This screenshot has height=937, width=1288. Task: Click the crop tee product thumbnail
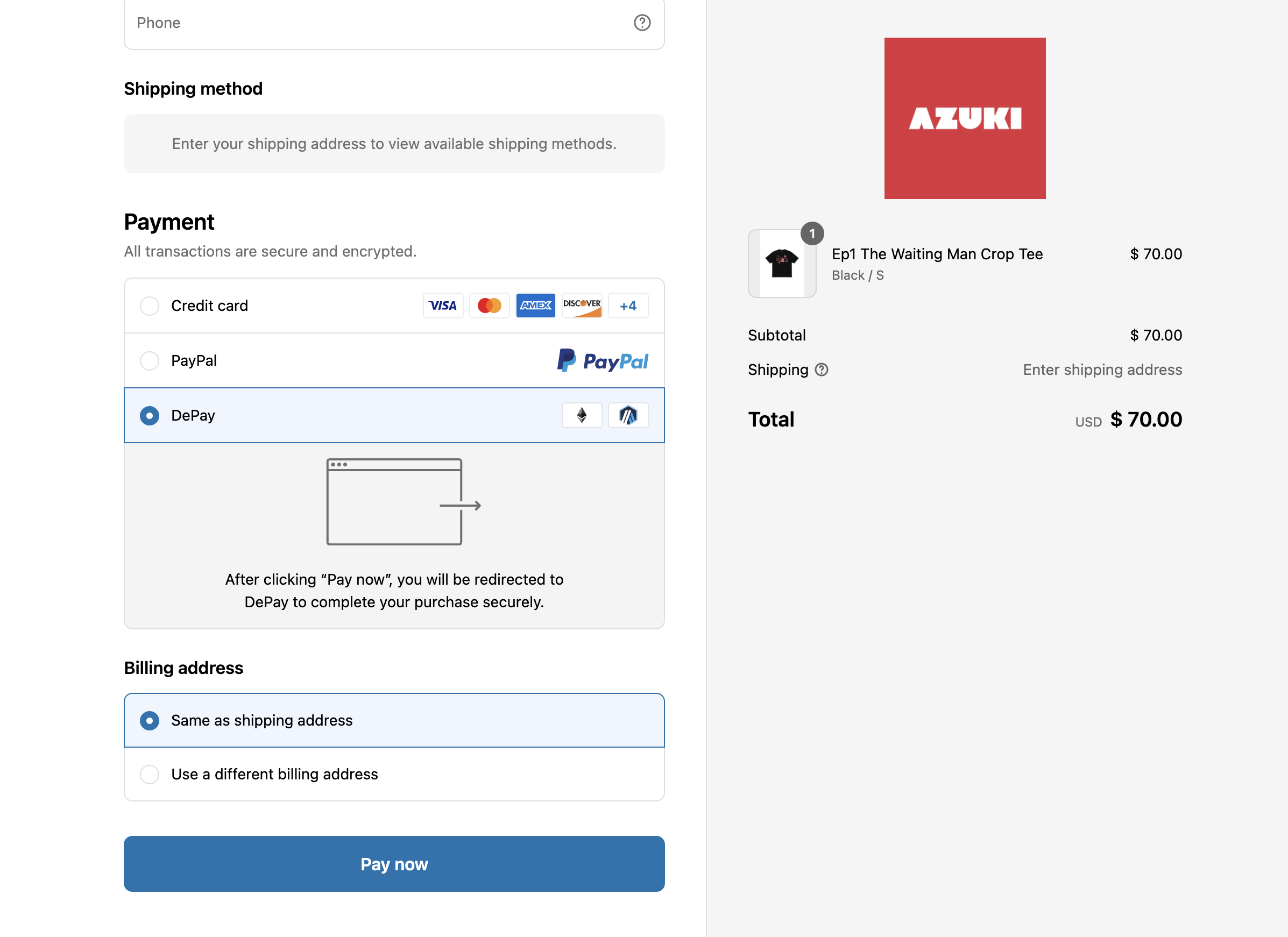(x=782, y=264)
